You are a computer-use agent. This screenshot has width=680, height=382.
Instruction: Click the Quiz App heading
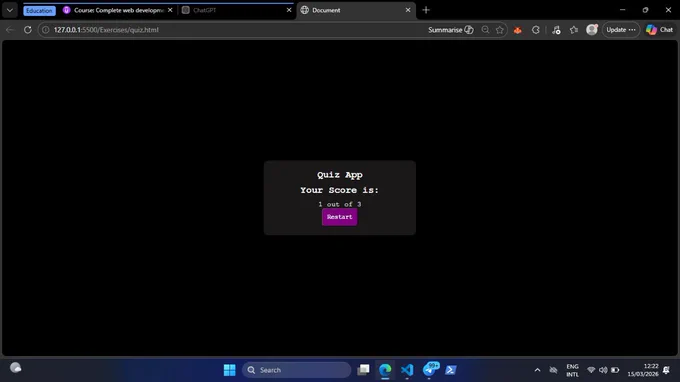pyautogui.click(x=340, y=175)
